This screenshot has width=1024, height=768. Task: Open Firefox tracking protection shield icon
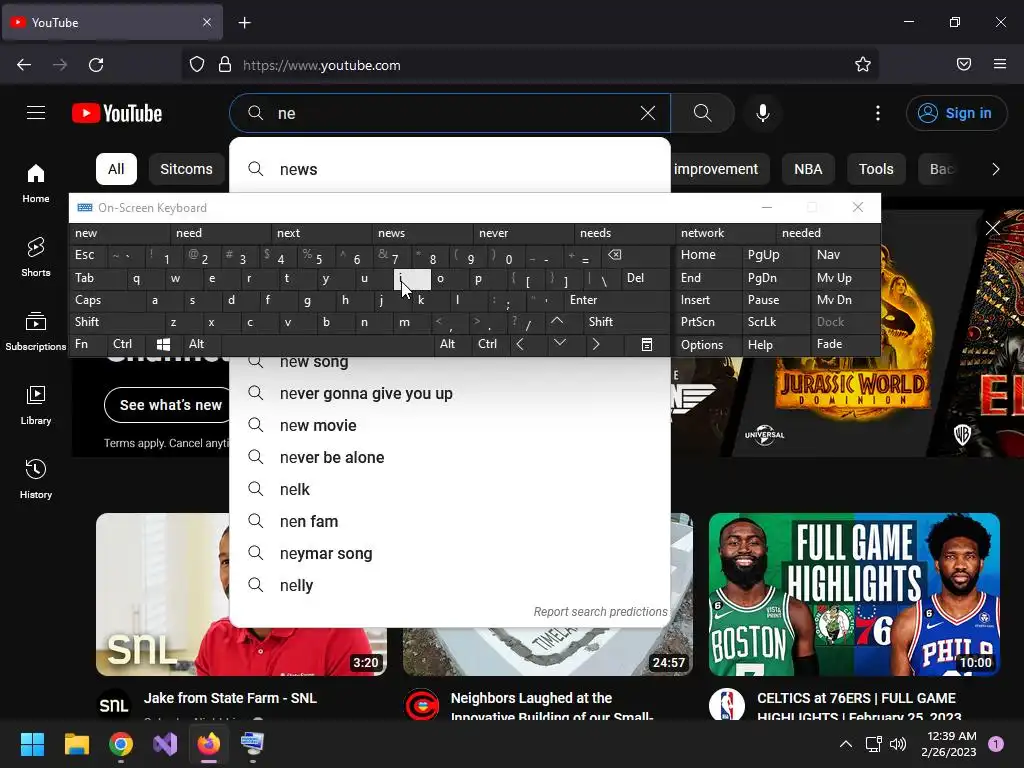point(197,65)
